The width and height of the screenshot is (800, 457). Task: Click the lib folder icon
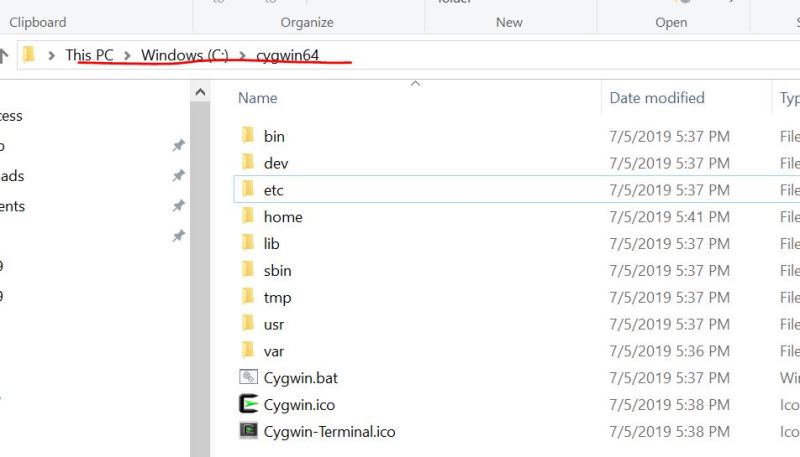point(248,243)
